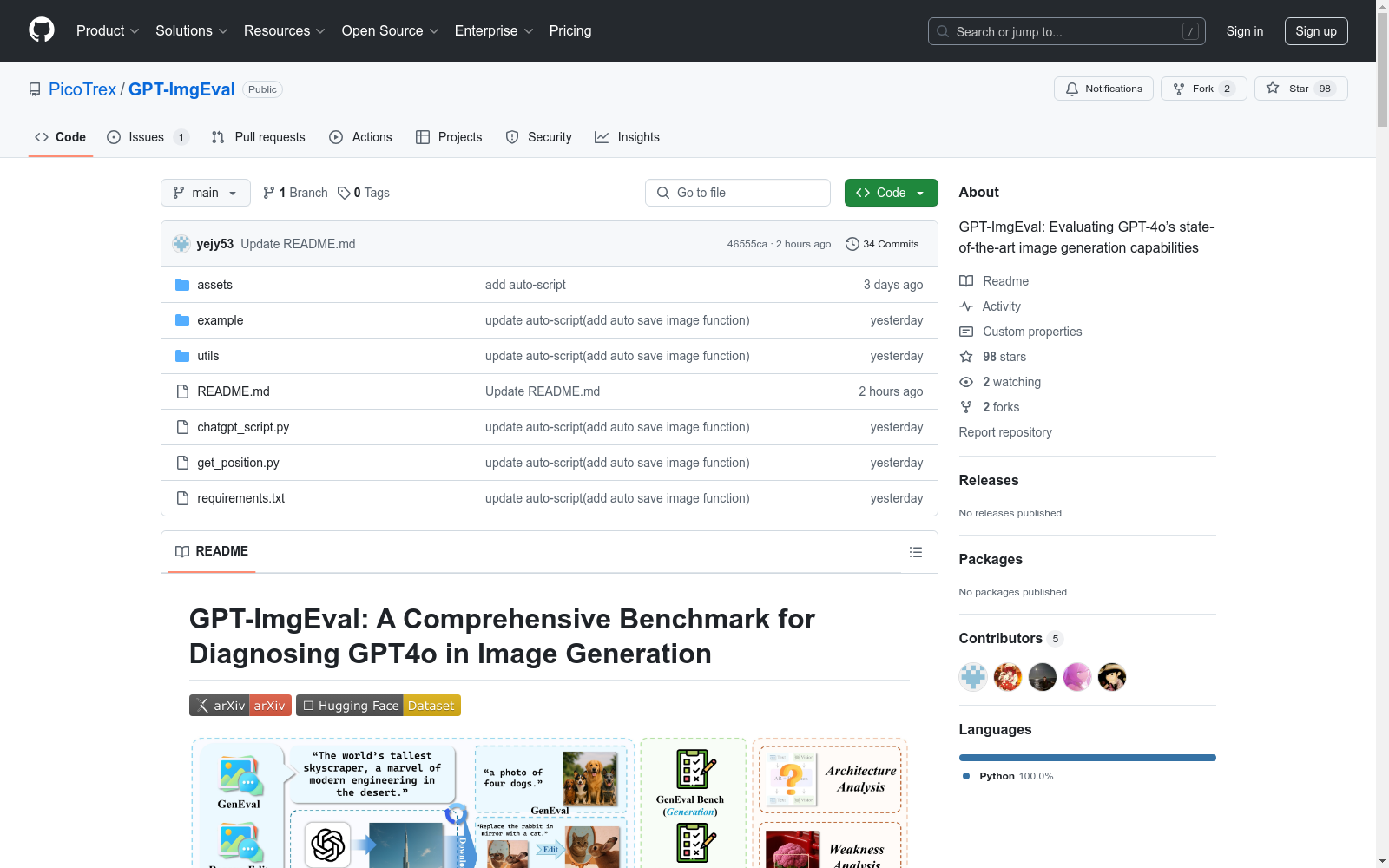This screenshot has height=868, width=1389.
Task: Open the README outline icon
Action: tap(915, 552)
